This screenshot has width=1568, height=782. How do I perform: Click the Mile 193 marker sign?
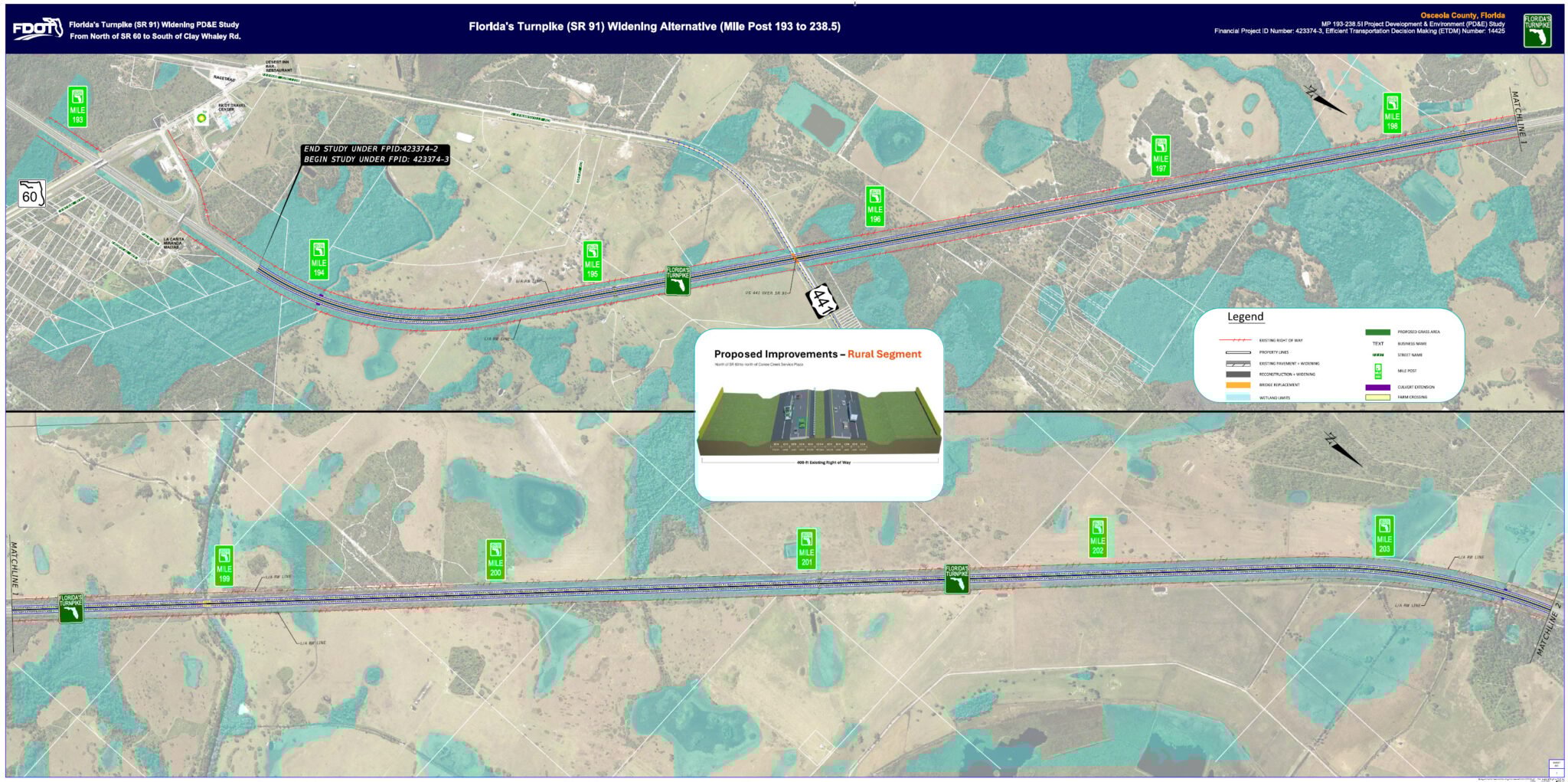(x=77, y=106)
